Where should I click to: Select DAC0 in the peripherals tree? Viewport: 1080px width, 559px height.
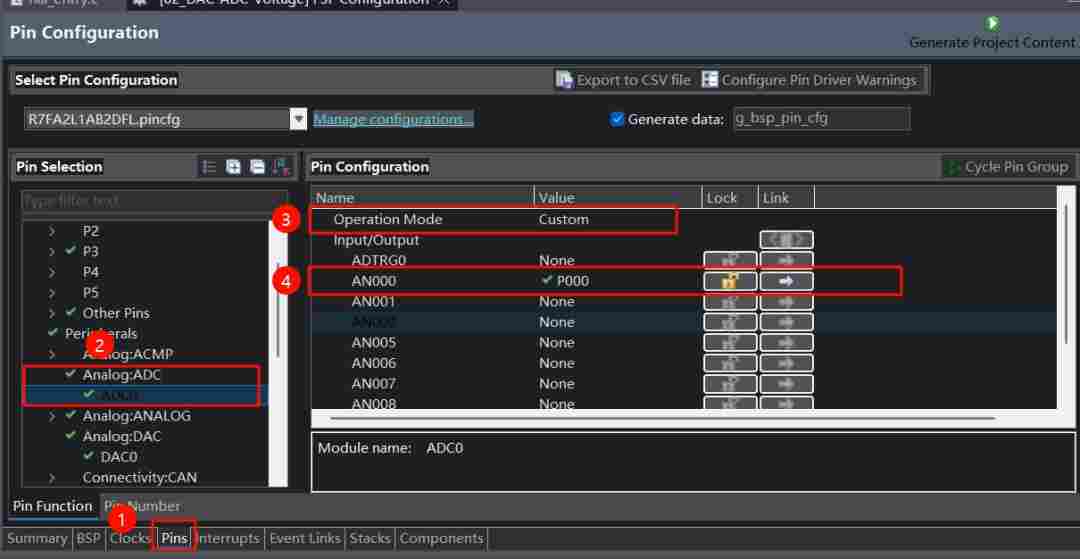118,457
